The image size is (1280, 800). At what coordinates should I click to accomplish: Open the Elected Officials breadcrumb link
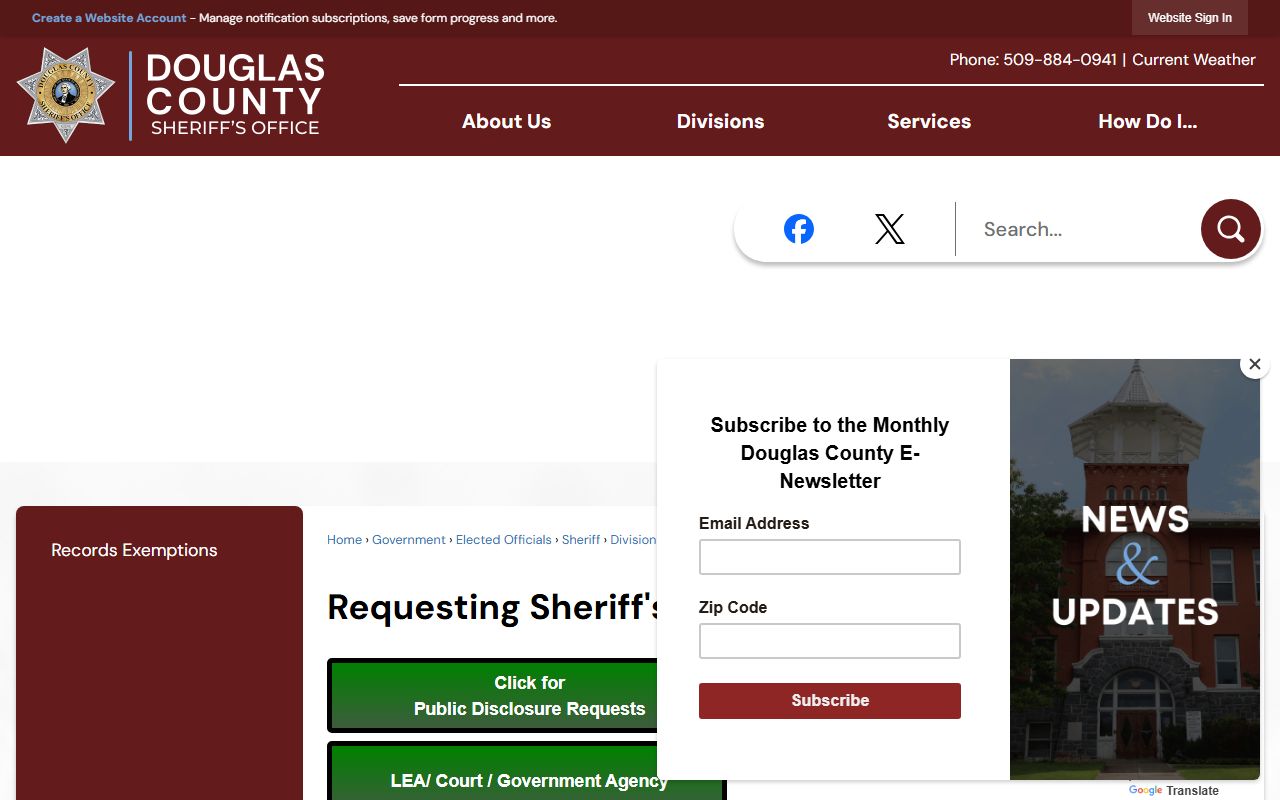click(504, 540)
